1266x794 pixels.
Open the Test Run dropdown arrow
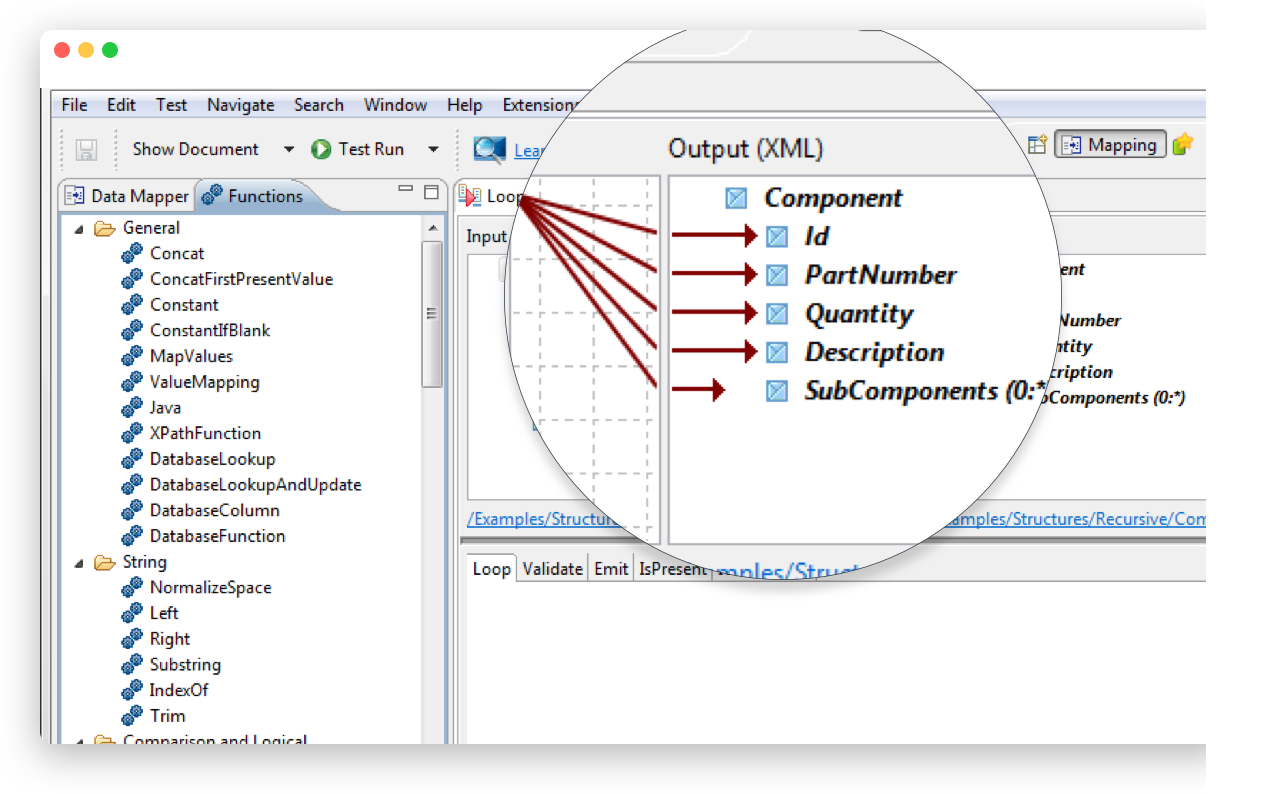432,148
